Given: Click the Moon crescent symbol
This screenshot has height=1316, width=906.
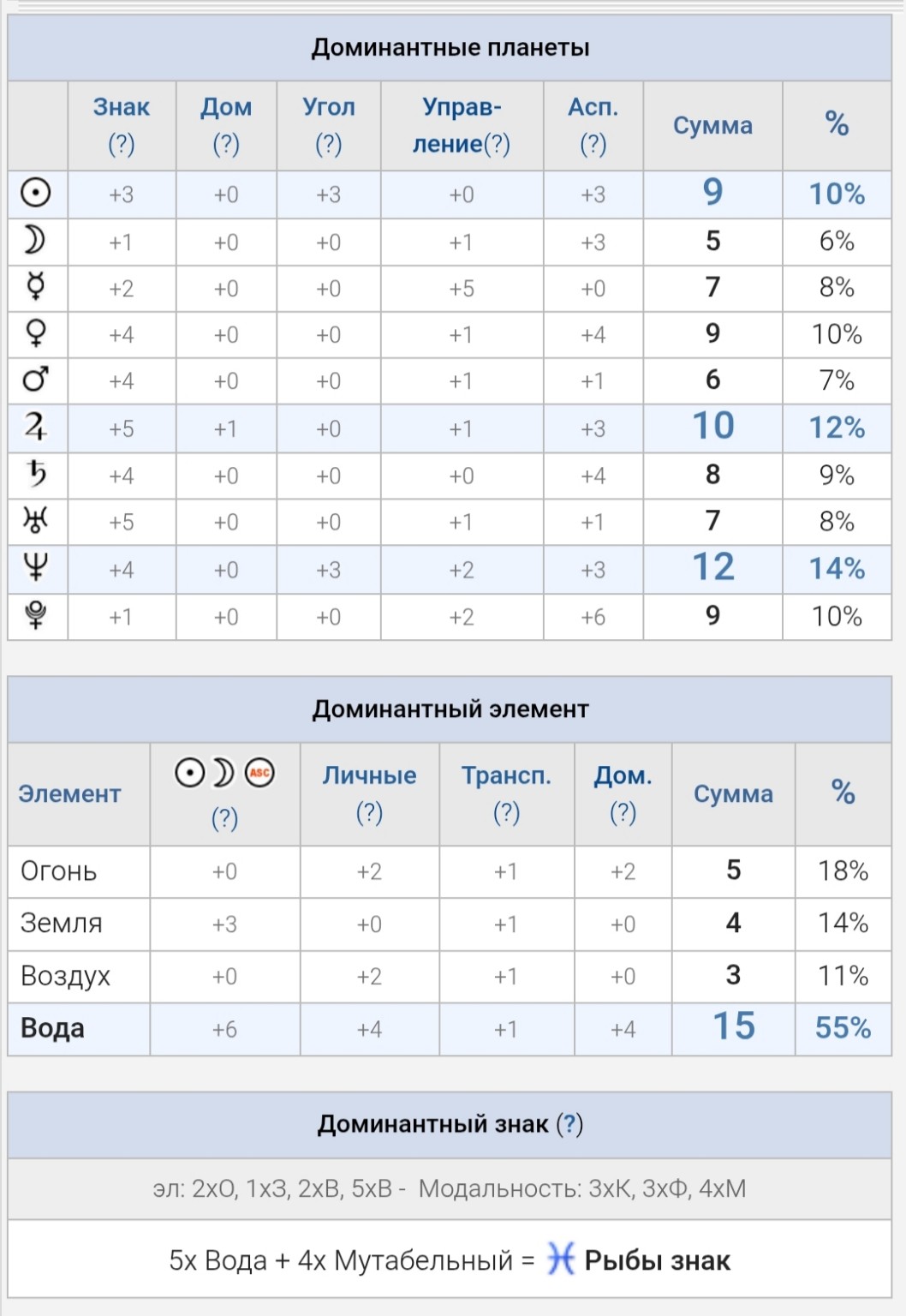Looking at the screenshot, I should (x=34, y=241).
